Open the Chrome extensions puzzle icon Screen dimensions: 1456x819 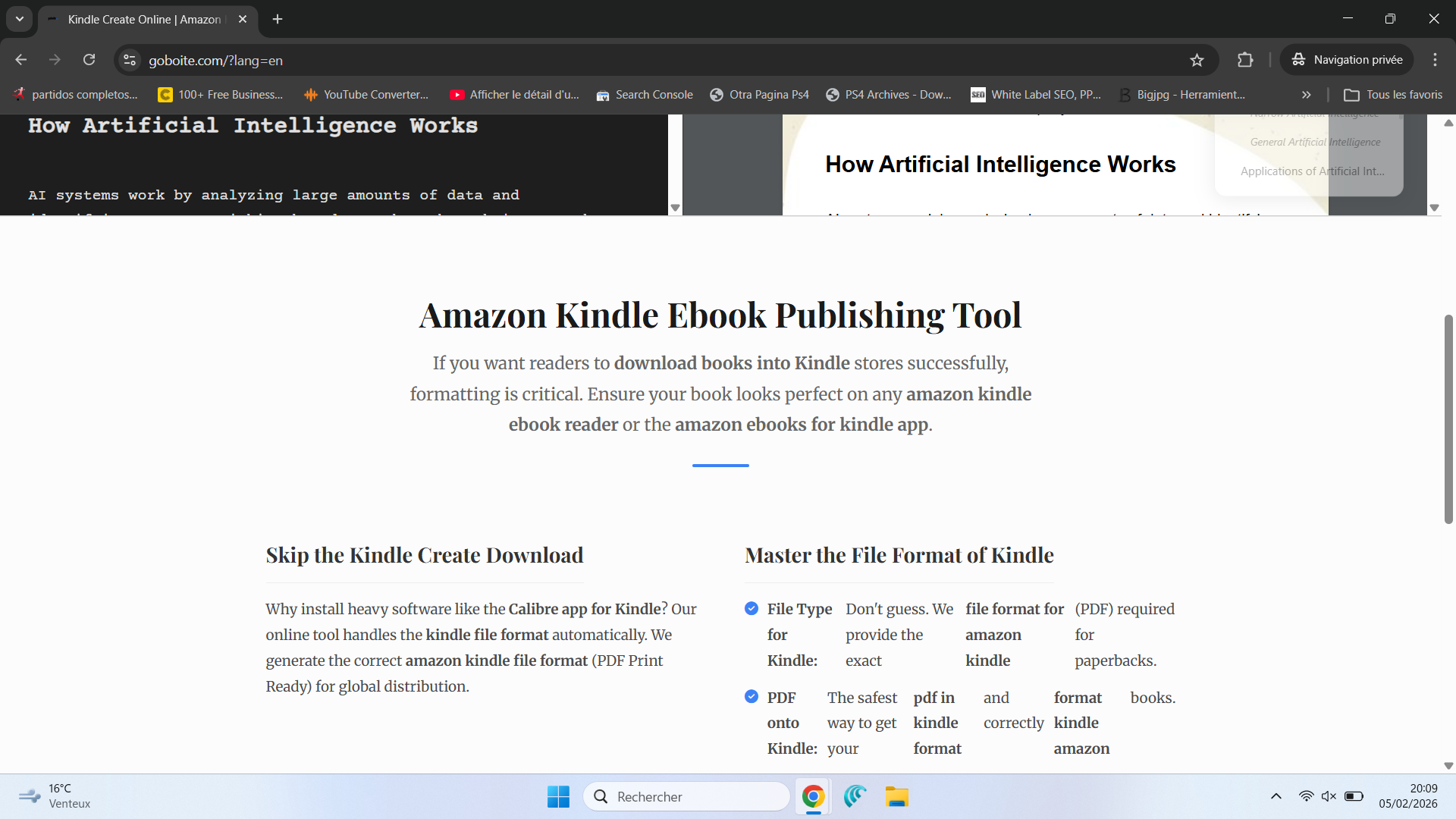pyautogui.click(x=1245, y=60)
